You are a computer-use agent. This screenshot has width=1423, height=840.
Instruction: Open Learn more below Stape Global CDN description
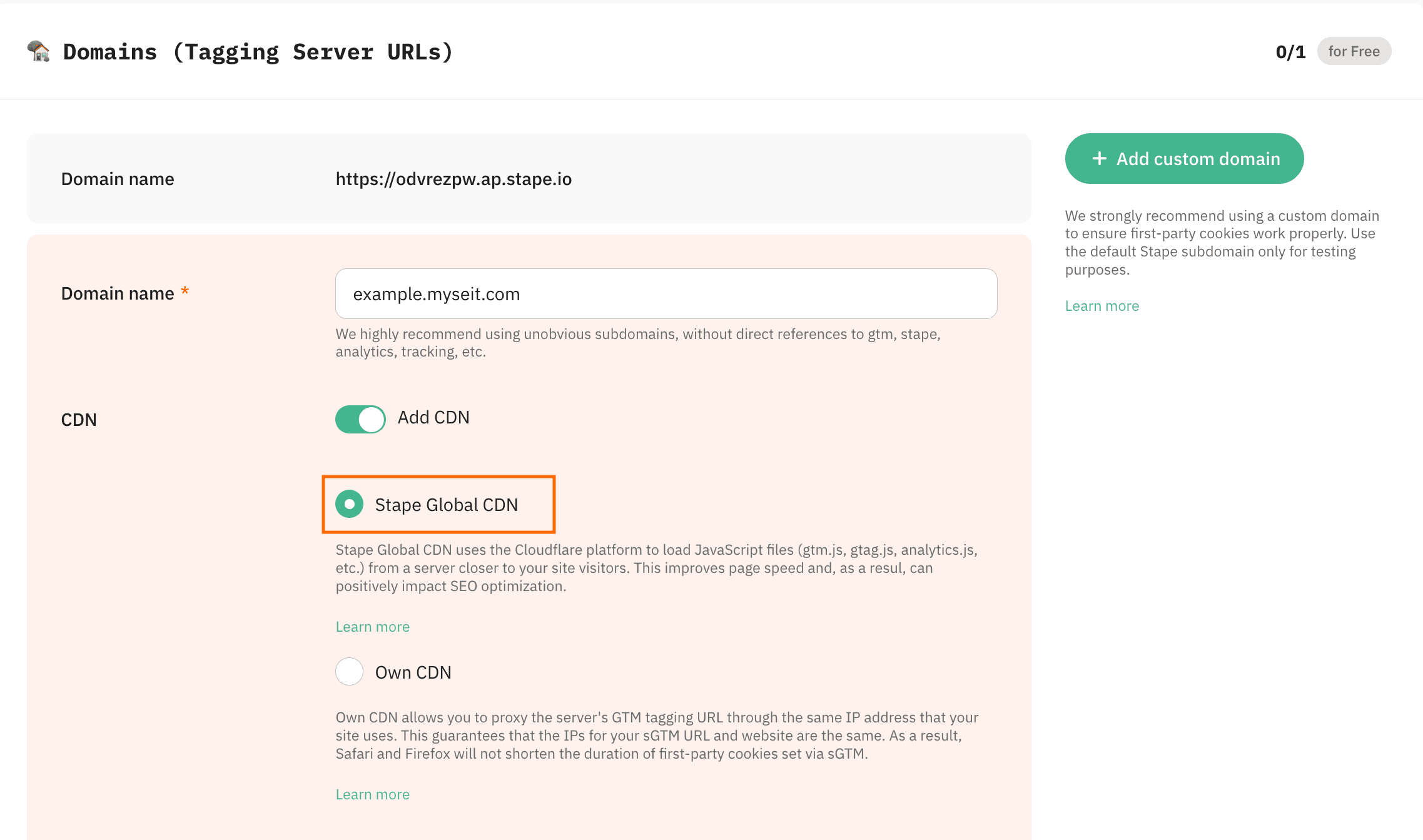(x=372, y=627)
